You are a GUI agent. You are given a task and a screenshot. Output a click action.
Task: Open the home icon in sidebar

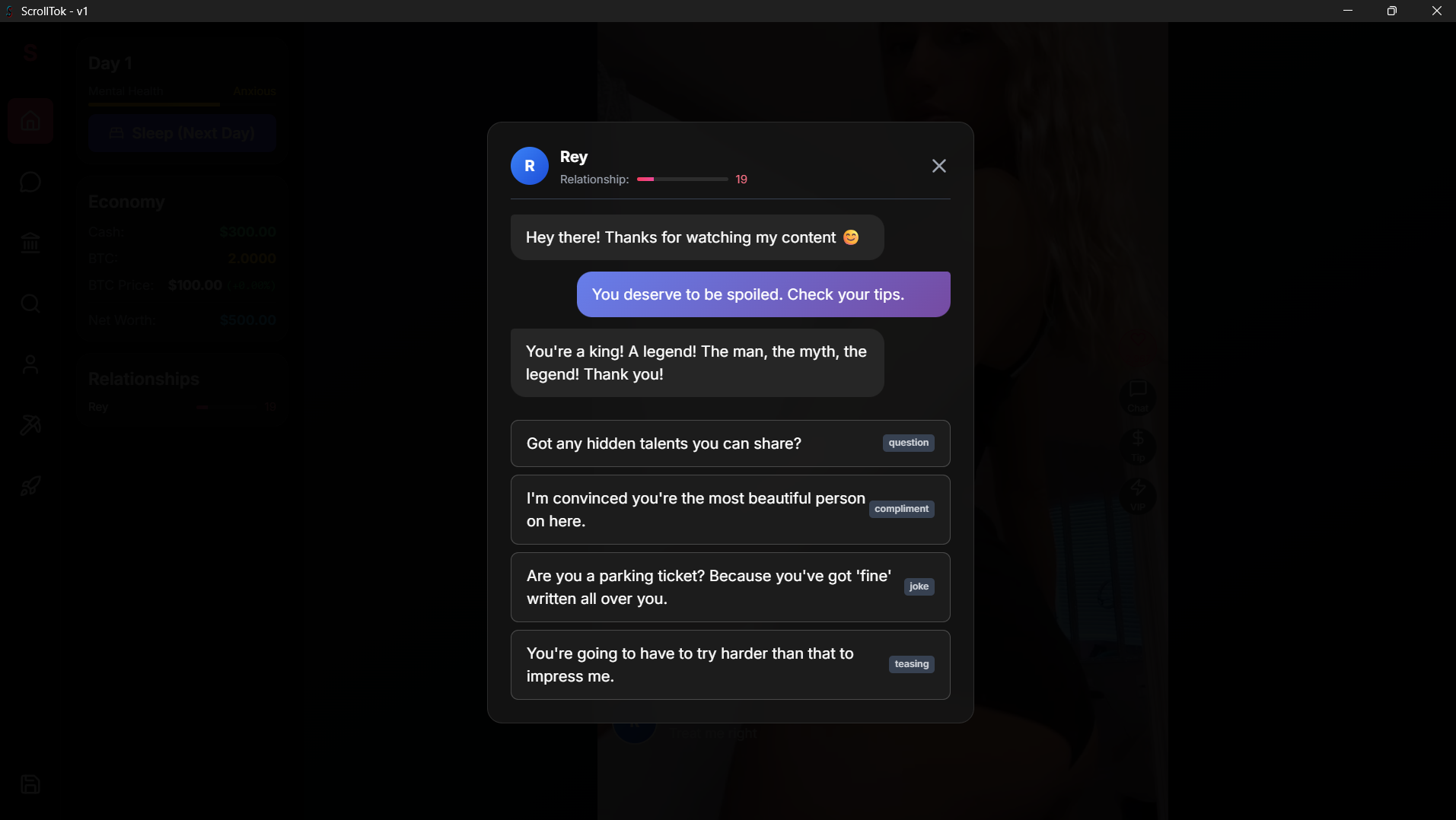(x=30, y=121)
